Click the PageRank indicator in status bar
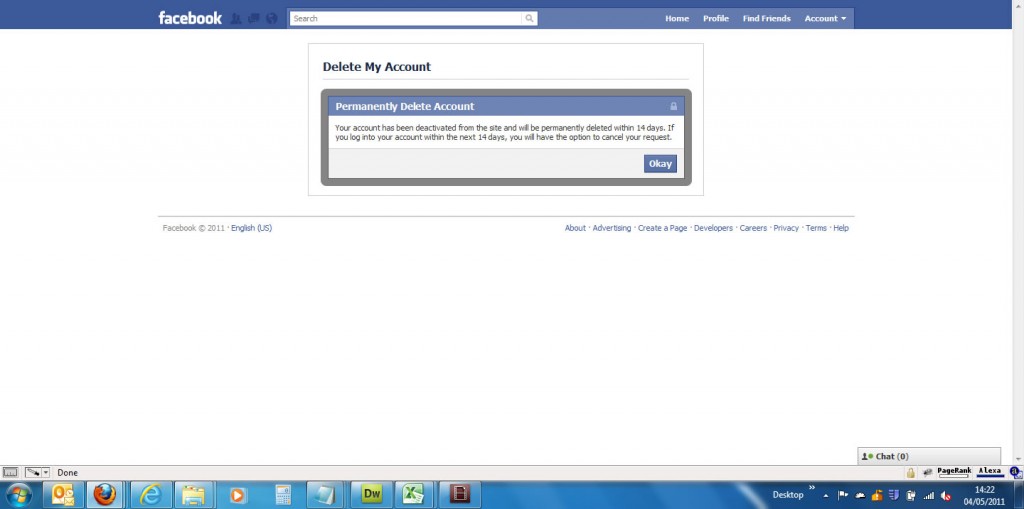 (954, 472)
